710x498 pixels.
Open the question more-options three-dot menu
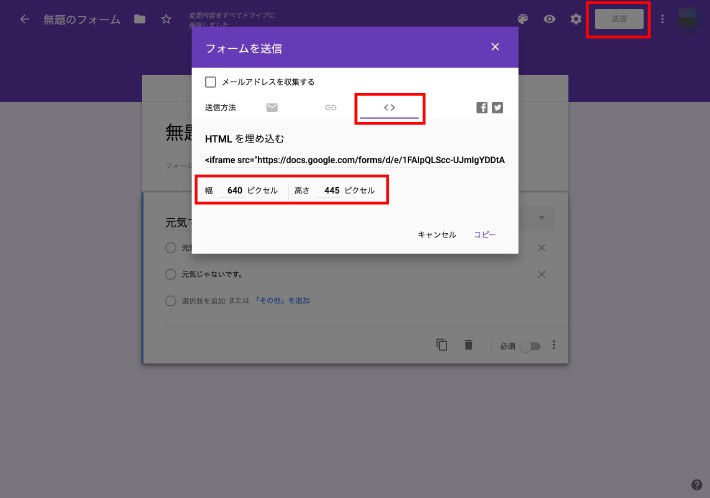click(x=554, y=345)
